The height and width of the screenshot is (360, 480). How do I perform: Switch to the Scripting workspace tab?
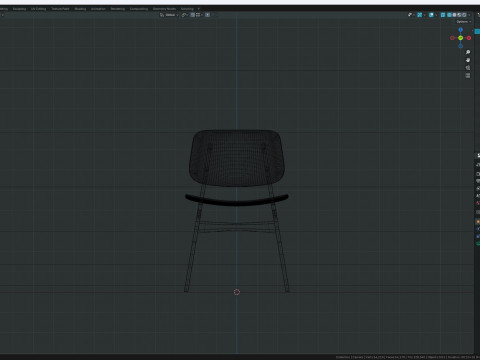tap(187, 9)
